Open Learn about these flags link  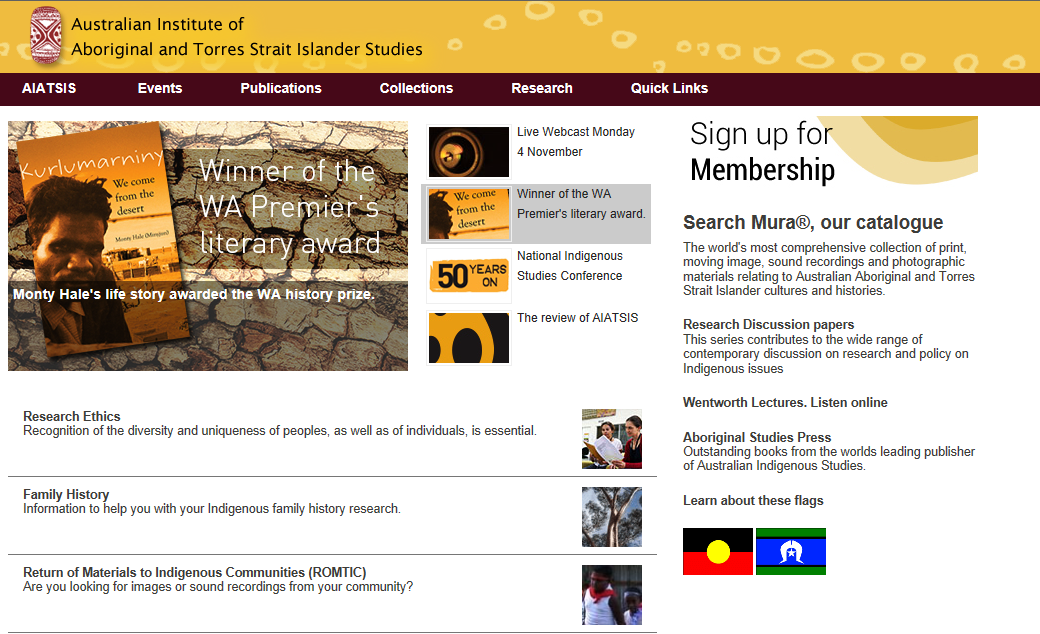coord(753,501)
